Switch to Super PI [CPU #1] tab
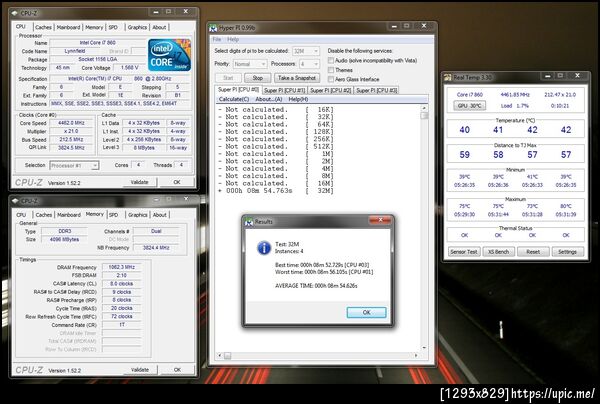The width and height of the screenshot is (600, 404). click(x=285, y=90)
